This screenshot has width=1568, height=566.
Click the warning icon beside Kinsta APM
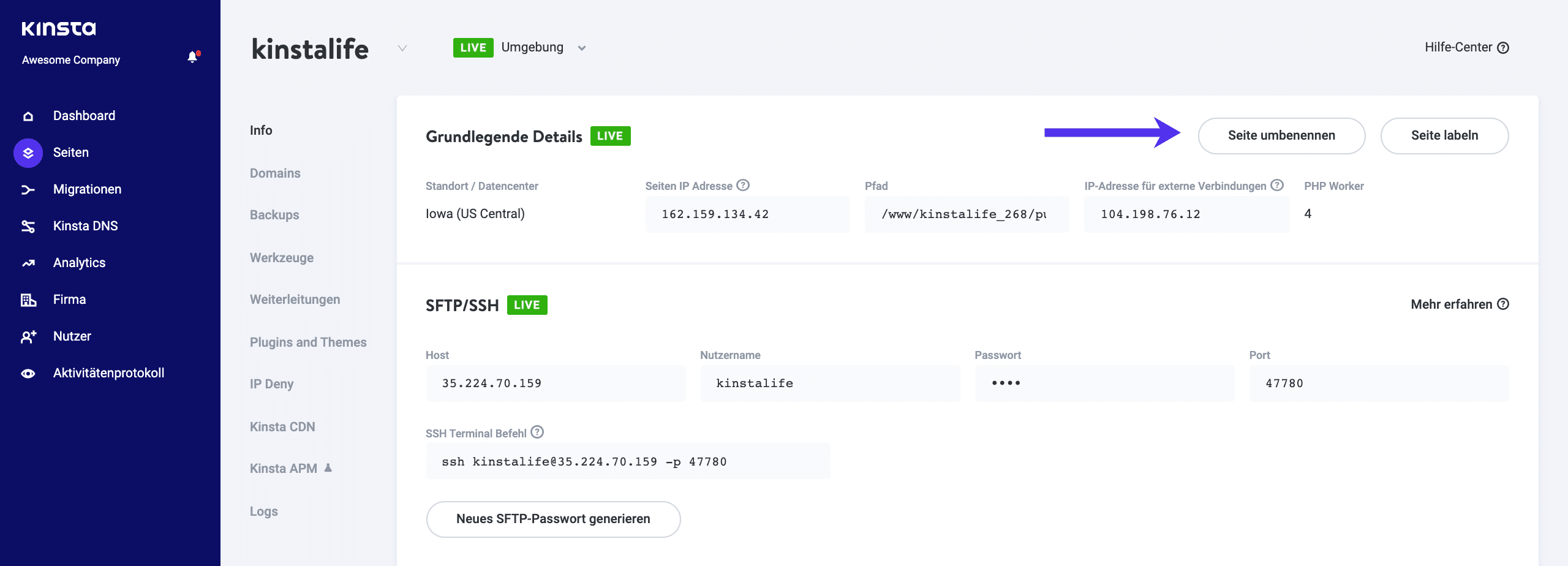point(328,468)
